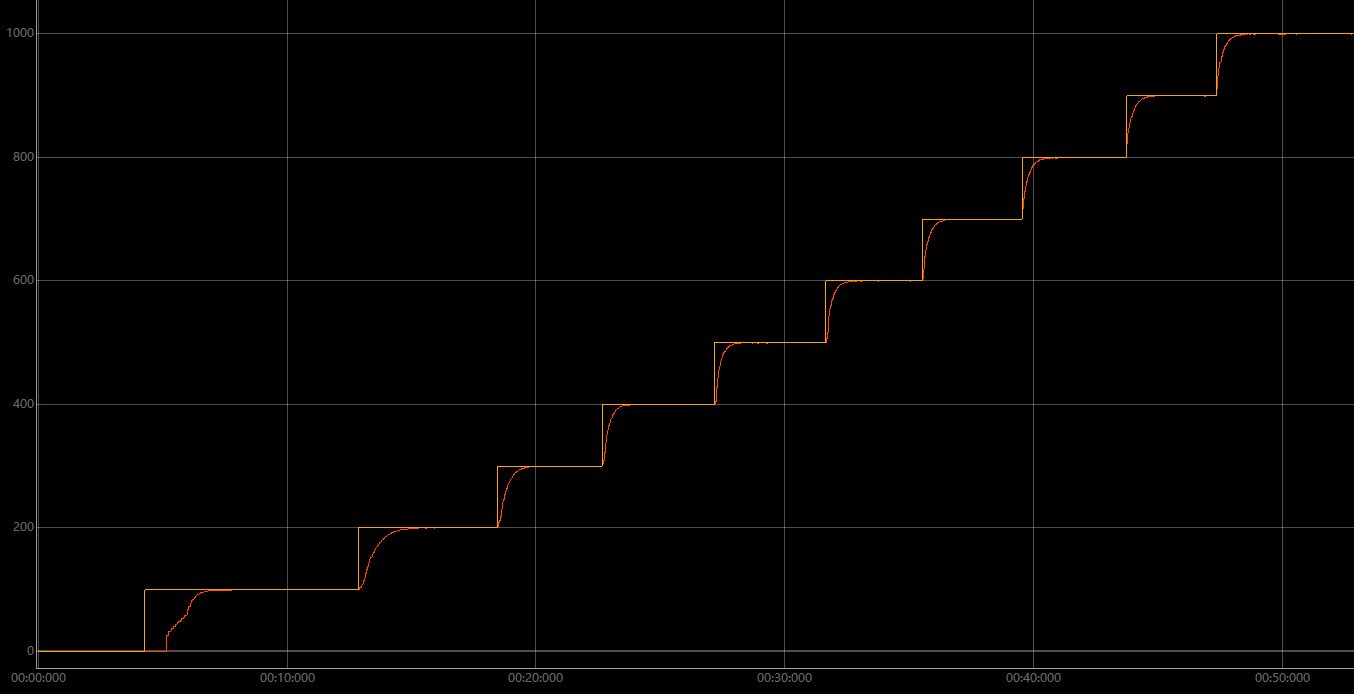Select the 00:10:000 time axis label
The height and width of the screenshot is (694, 1354).
(x=287, y=678)
